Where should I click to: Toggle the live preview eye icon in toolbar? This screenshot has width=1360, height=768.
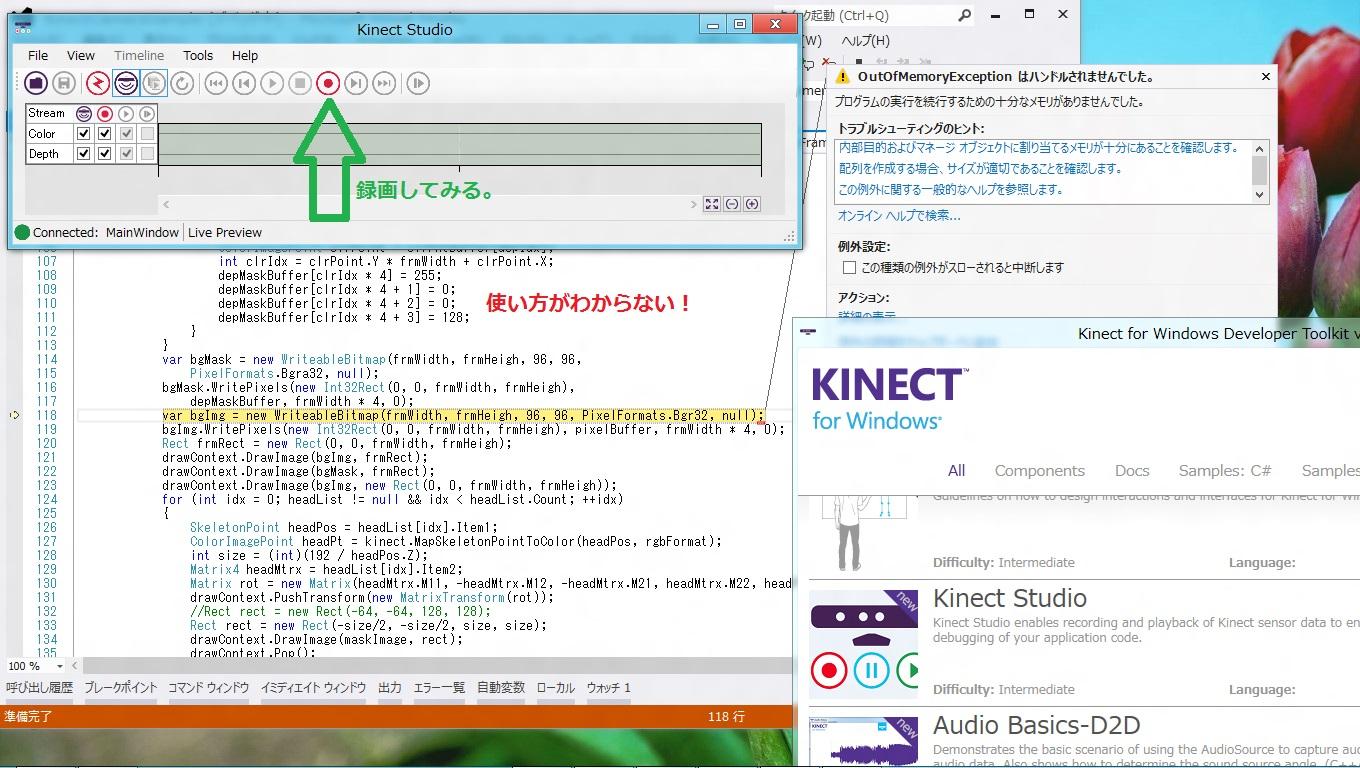coord(125,84)
